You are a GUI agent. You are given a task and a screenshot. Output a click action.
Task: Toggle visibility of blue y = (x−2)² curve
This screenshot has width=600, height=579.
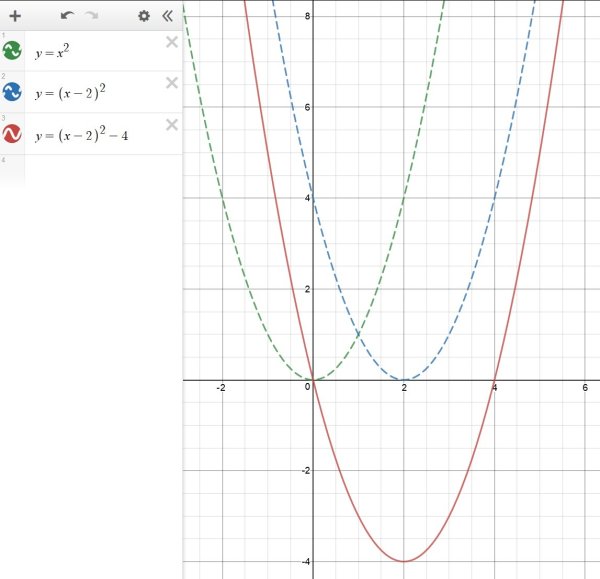[x=13, y=93]
